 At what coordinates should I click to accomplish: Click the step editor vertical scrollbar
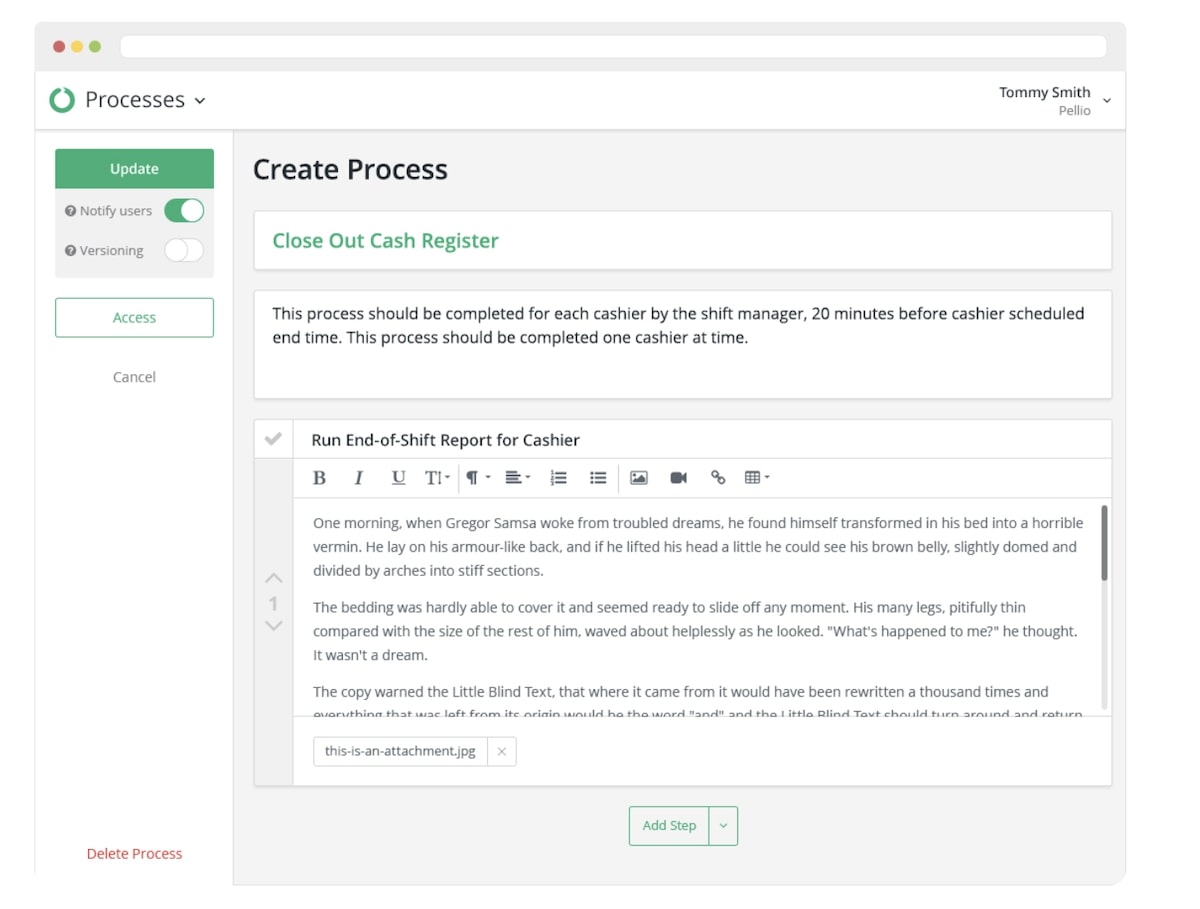pyautogui.click(x=1104, y=543)
